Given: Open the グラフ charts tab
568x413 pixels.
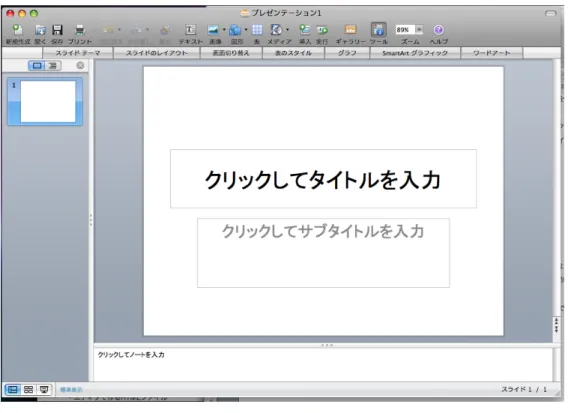Looking at the screenshot, I should pos(347,53).
